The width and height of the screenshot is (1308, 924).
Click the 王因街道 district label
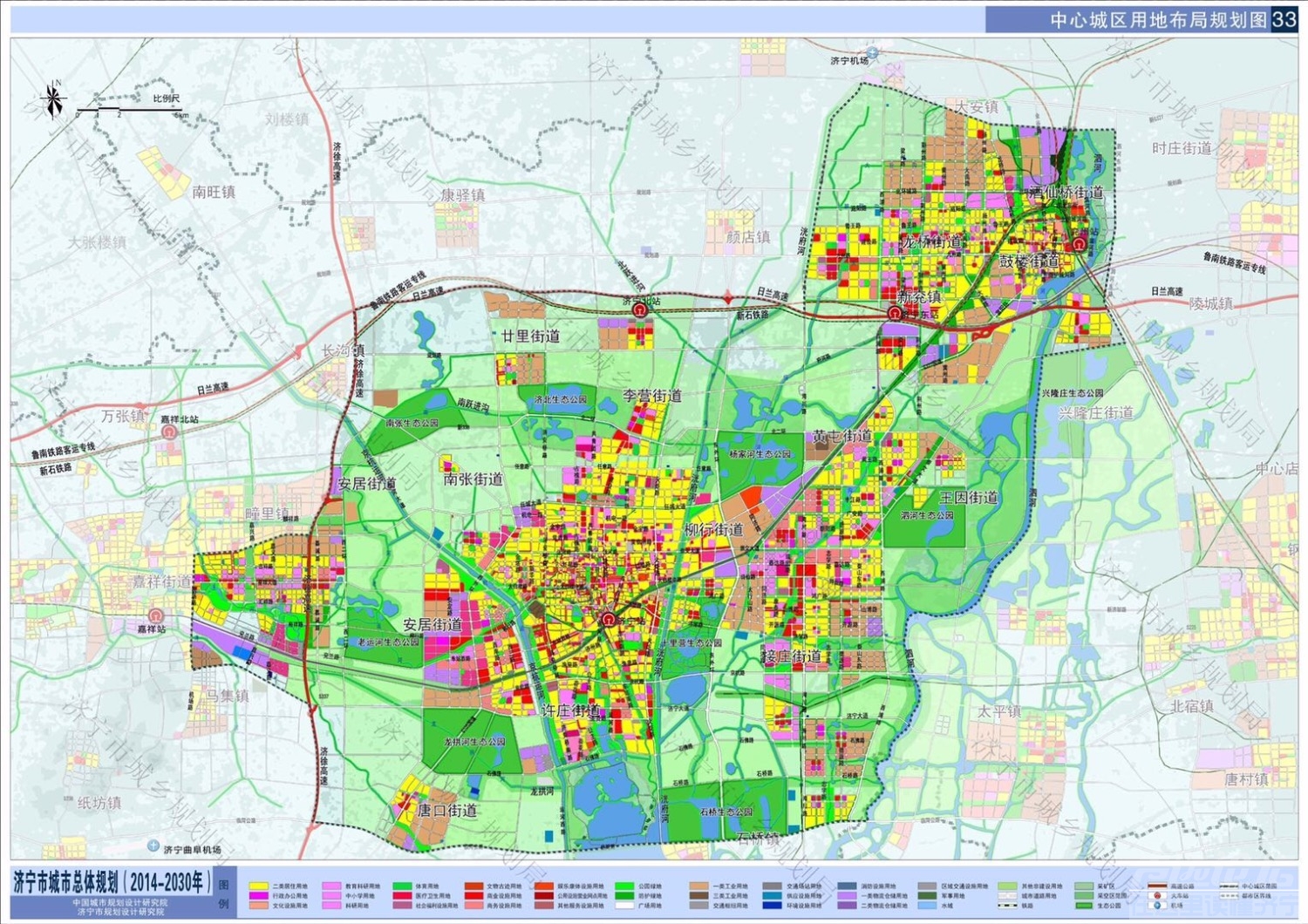(968, 498)
